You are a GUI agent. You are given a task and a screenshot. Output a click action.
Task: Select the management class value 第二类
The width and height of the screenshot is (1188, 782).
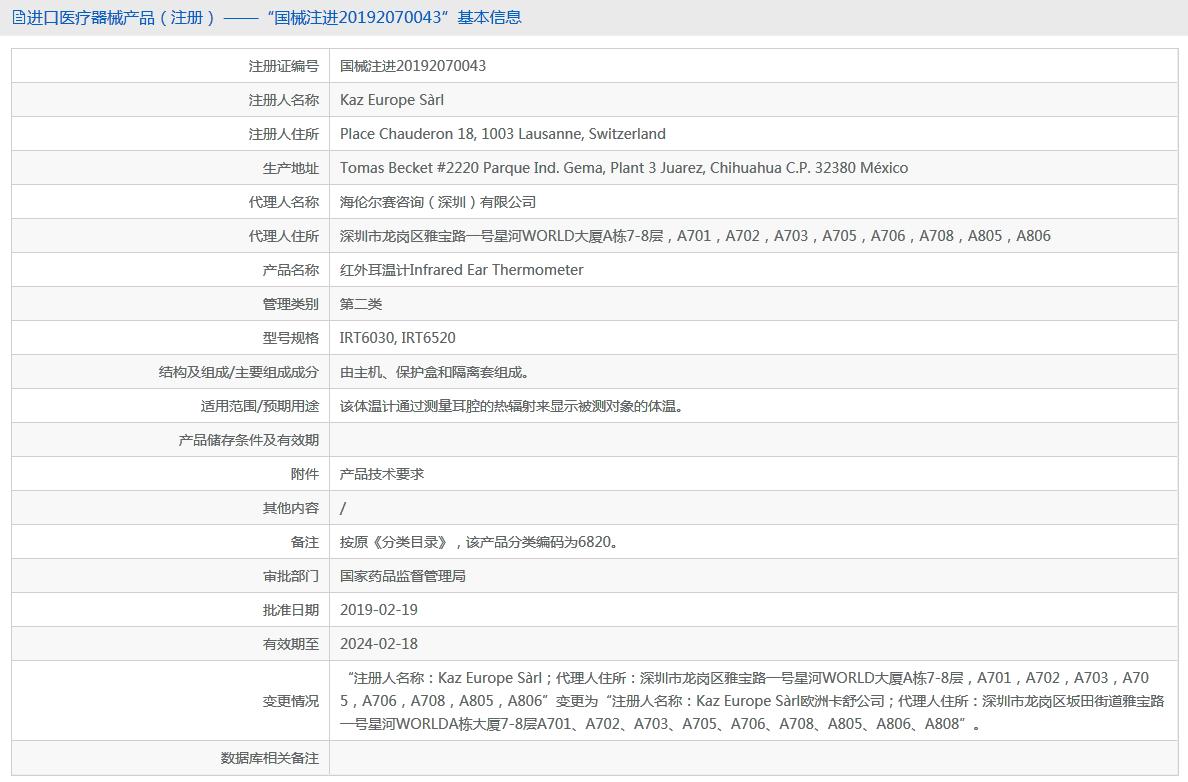pos(361,304)
